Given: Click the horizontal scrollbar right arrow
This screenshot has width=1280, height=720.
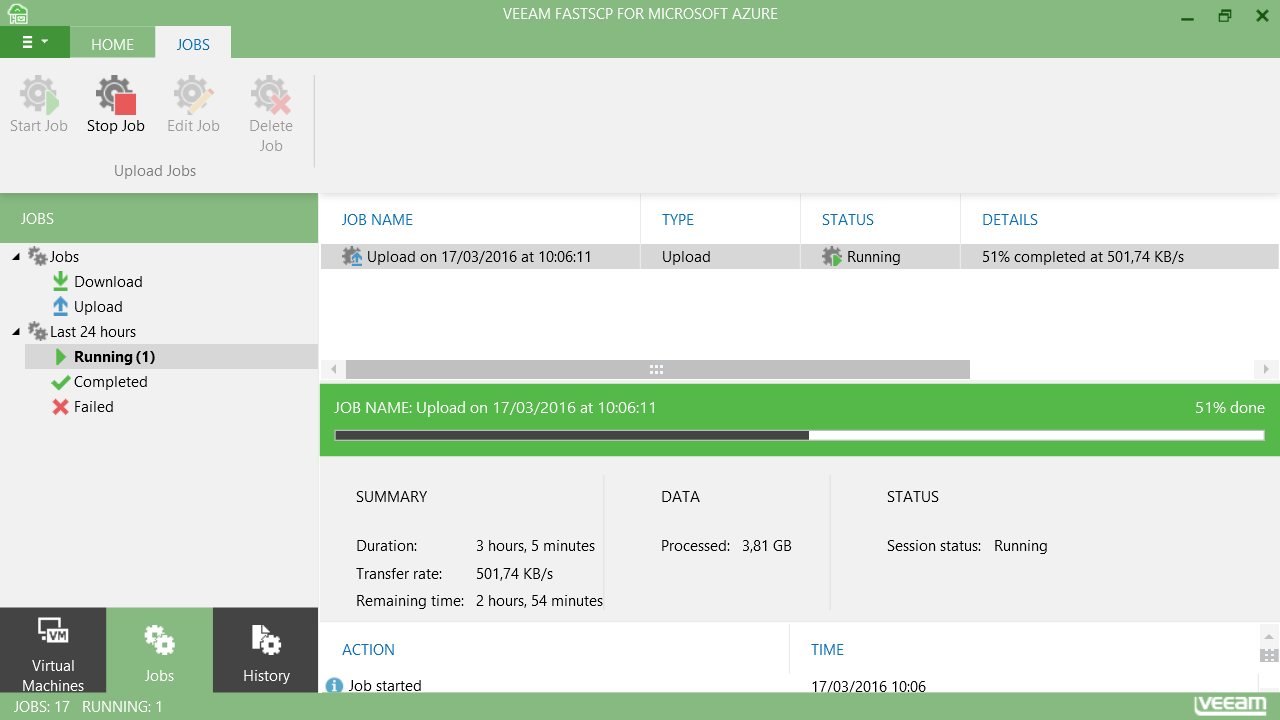Looking at the screenshot, I should coord(1266,369).
